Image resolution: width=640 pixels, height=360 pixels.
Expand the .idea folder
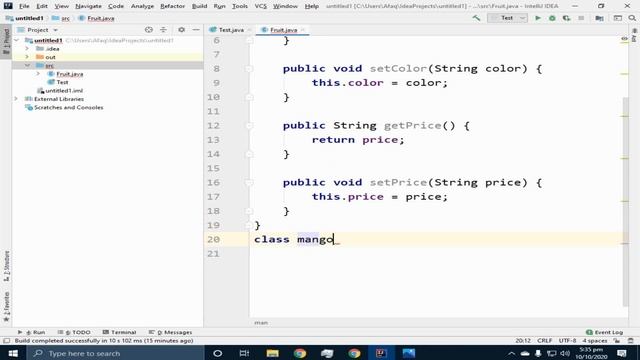tap(27, 49)
